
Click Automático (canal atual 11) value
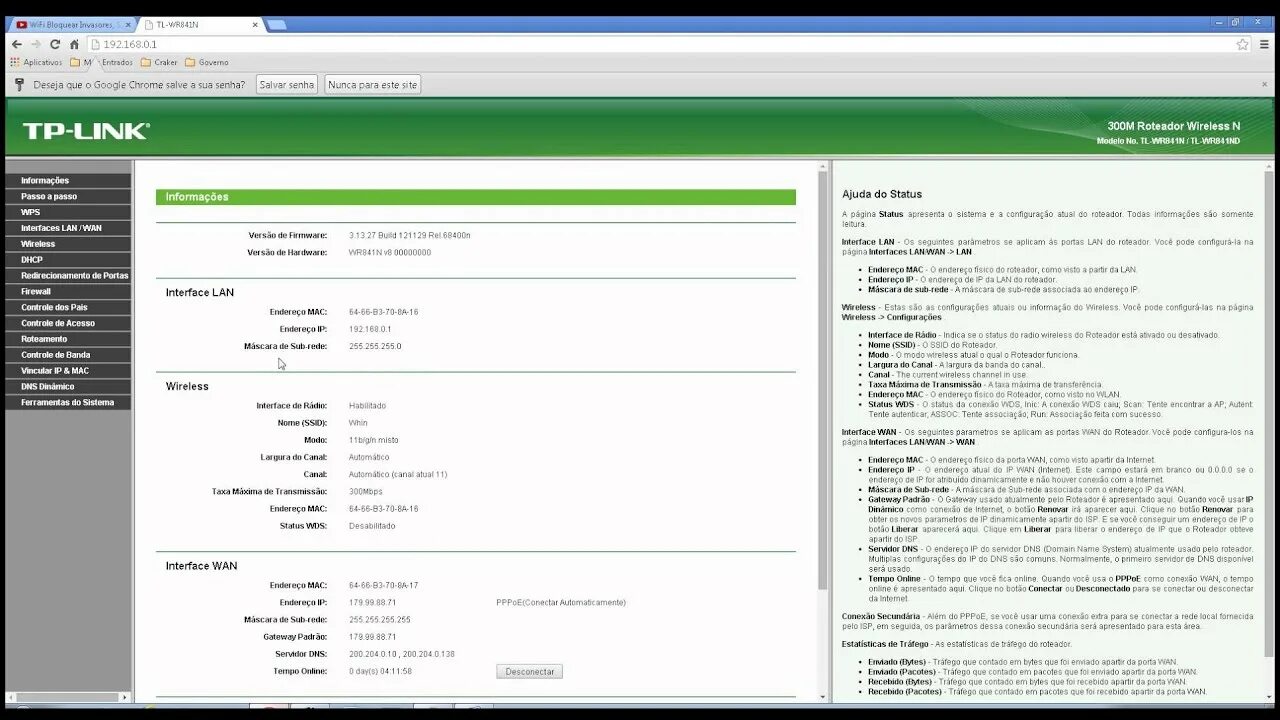[x=398, y=474]
